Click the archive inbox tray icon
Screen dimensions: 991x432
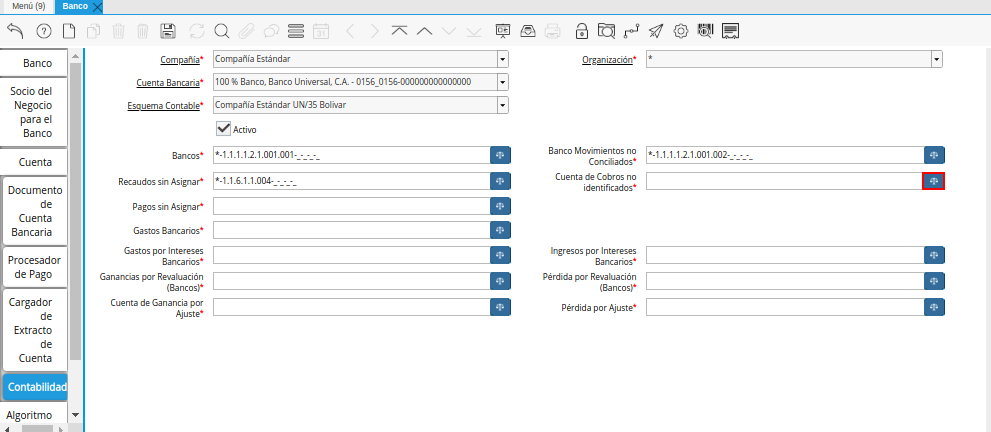pyautogui.click(x=528, y=30)
